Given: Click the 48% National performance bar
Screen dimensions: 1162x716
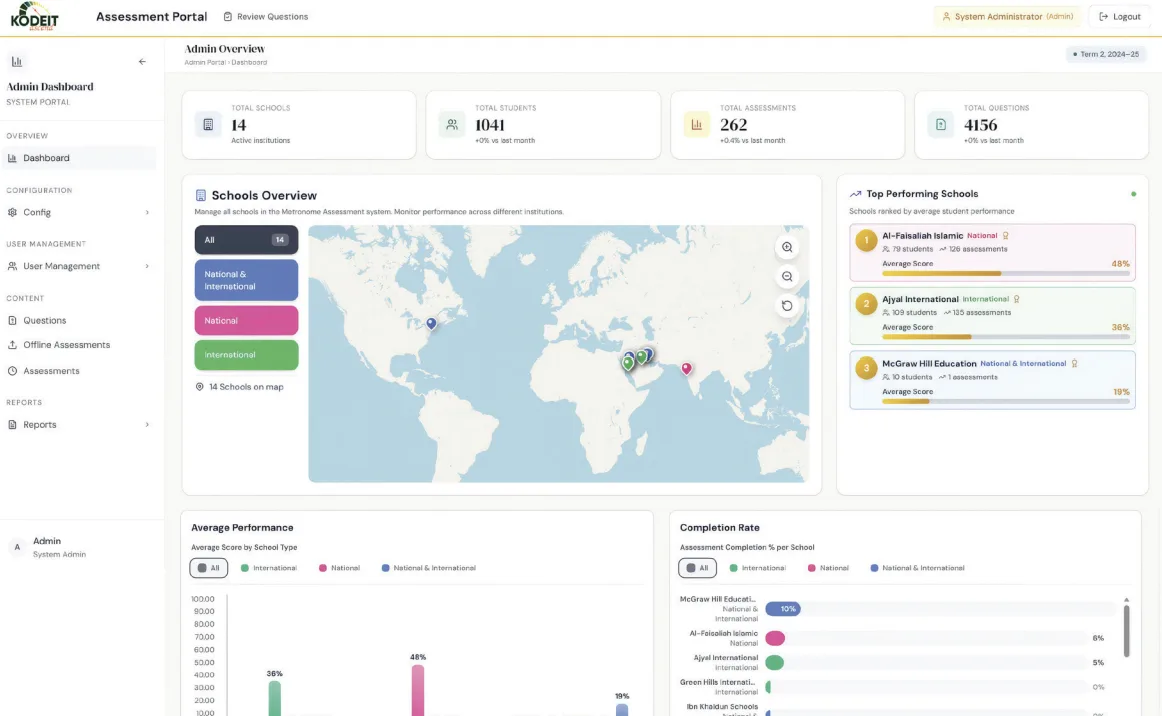Looking at the screenshot, I should coord(418,690).
